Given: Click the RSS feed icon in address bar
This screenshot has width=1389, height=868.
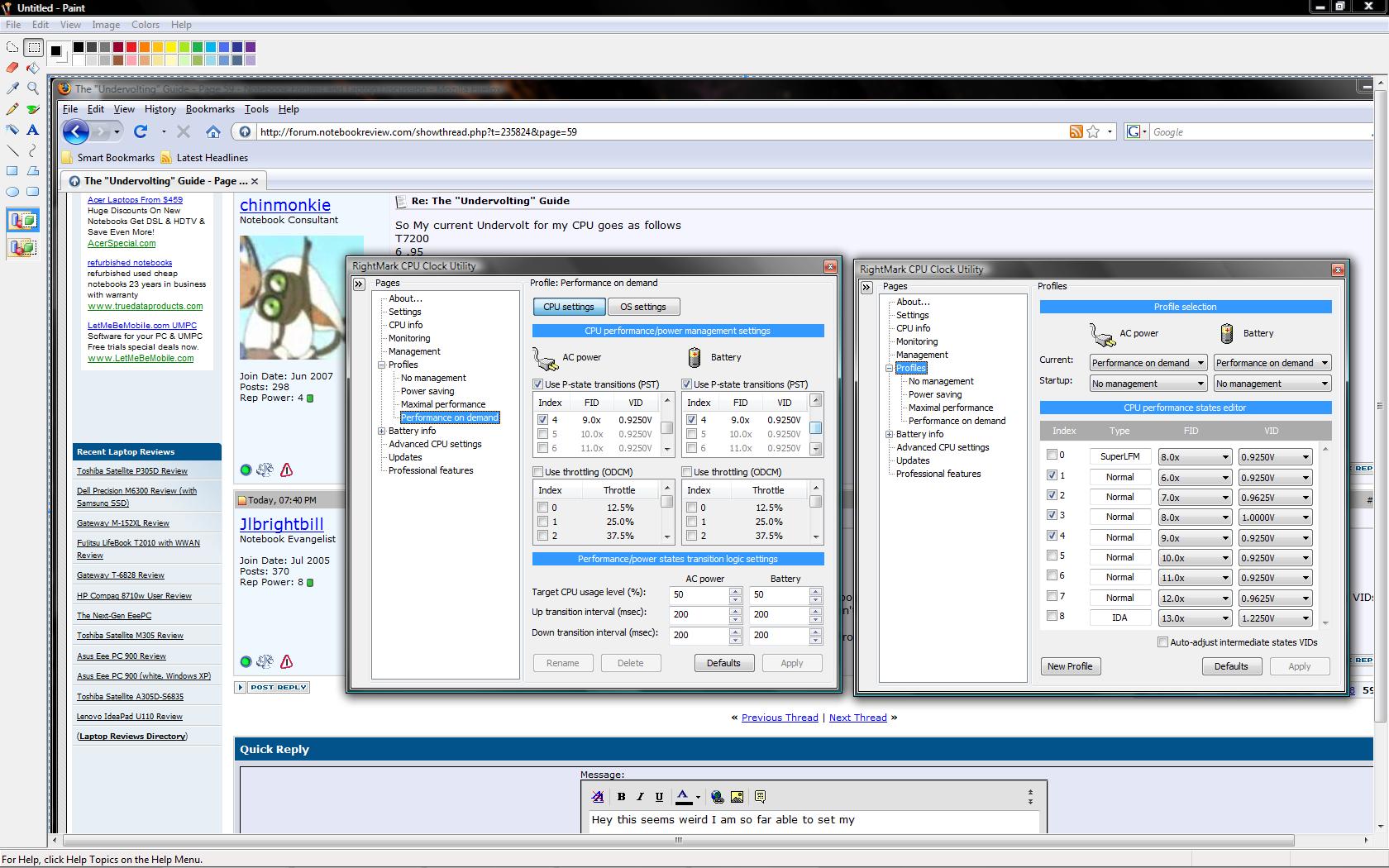Looking at the screenshot, I should pyautogui.click(x=1076, y=131).
